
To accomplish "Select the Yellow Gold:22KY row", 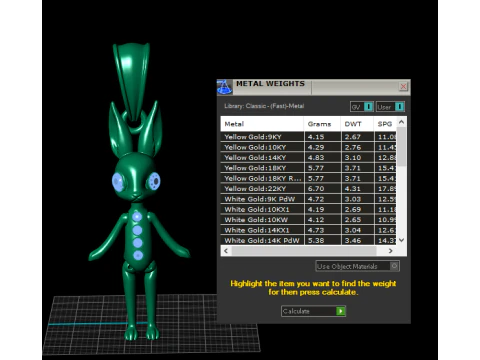I will point(308,188).
